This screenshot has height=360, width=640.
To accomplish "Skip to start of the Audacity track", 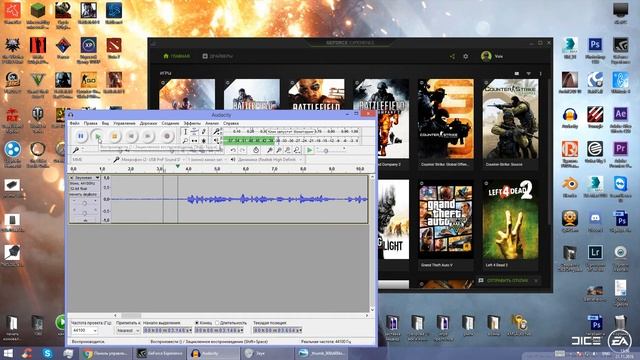I will point(131,136).
